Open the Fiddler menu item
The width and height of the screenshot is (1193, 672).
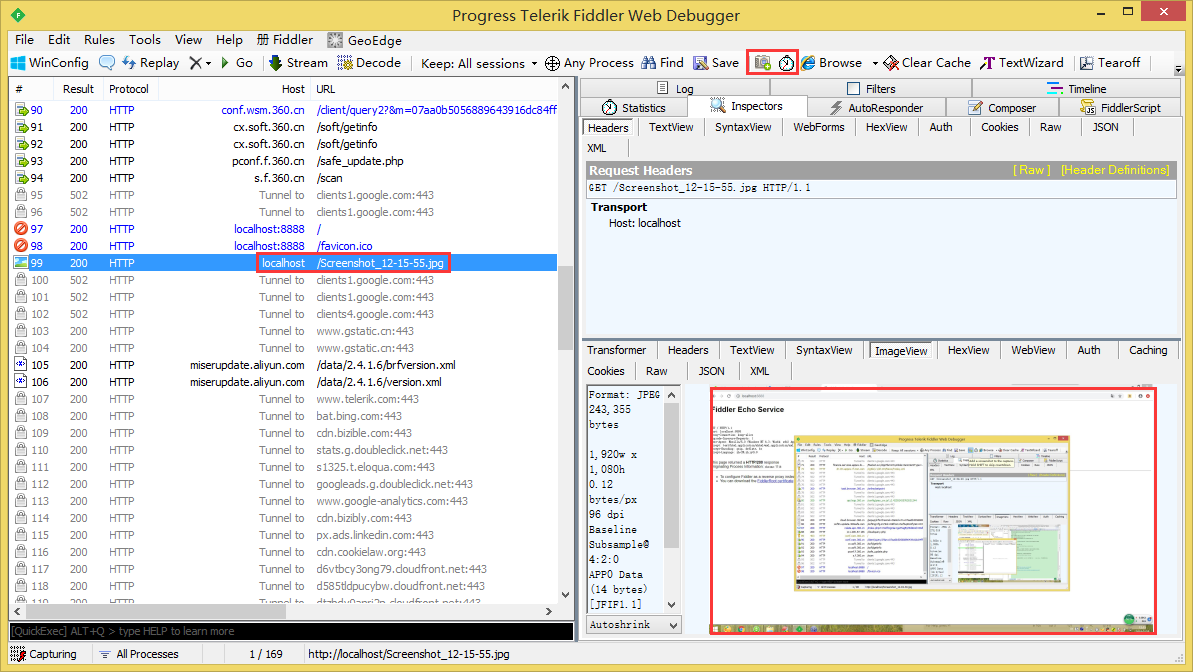coord(285,40)
